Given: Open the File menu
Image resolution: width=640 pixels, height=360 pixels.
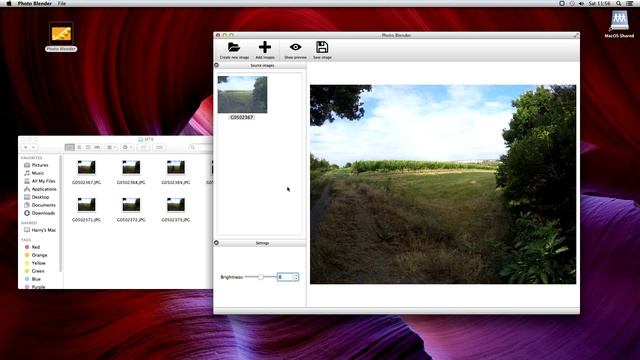Looking at the screenshot, I should point(62,3).
